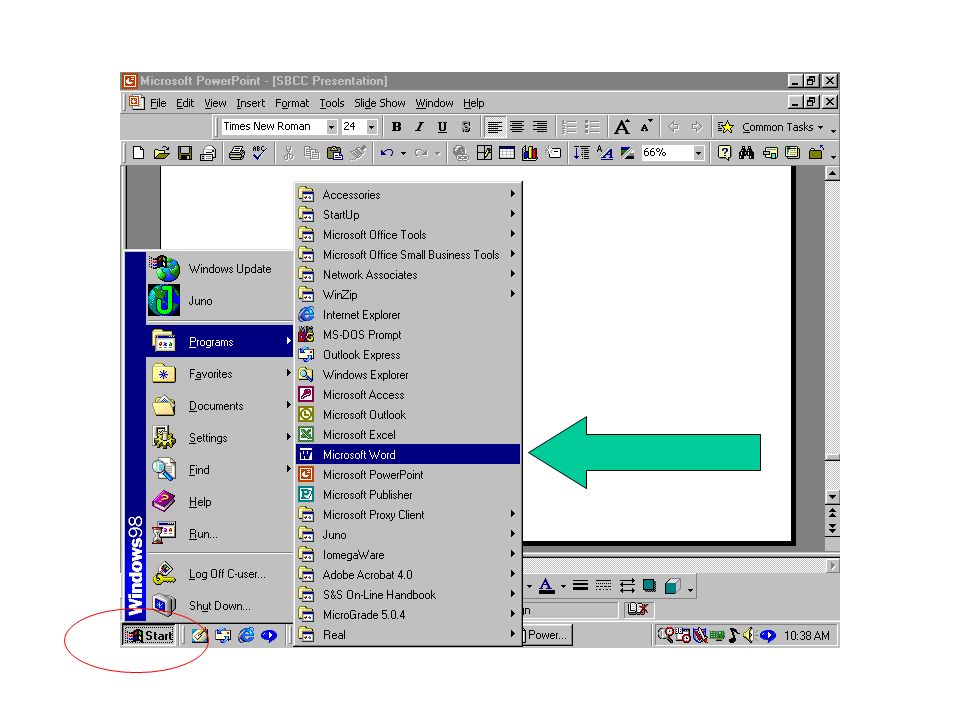Toggle Italic formatting
This screenshot has width=960, height=720.
click(x=419, y=127)
